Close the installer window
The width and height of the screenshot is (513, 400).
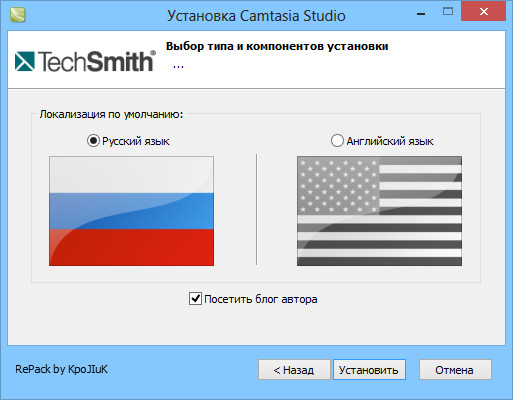coord(483,12)
